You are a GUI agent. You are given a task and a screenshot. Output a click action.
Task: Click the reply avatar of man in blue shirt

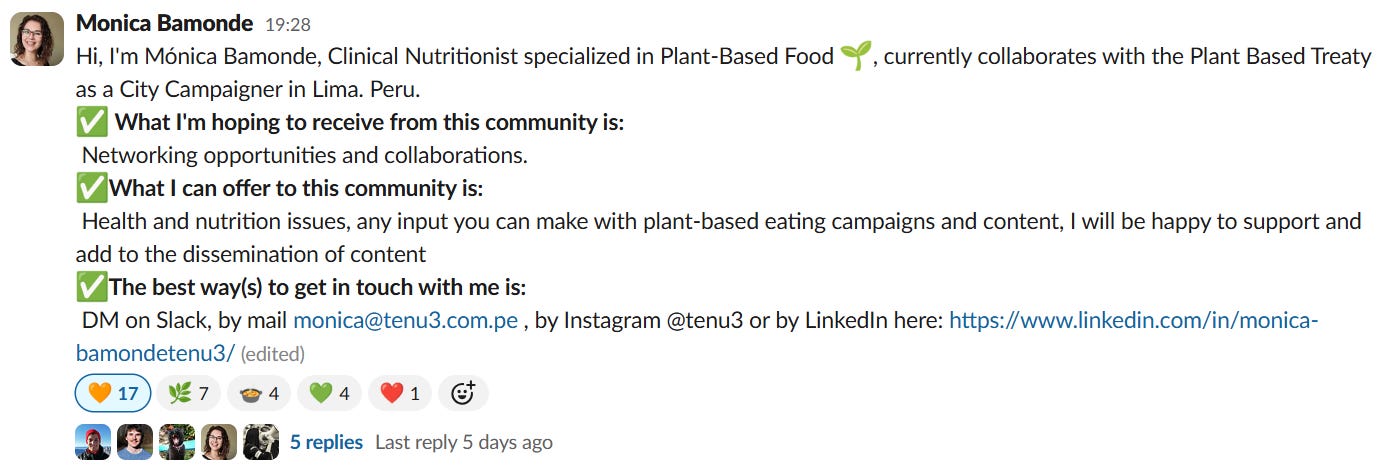click(x=135, y=442)
